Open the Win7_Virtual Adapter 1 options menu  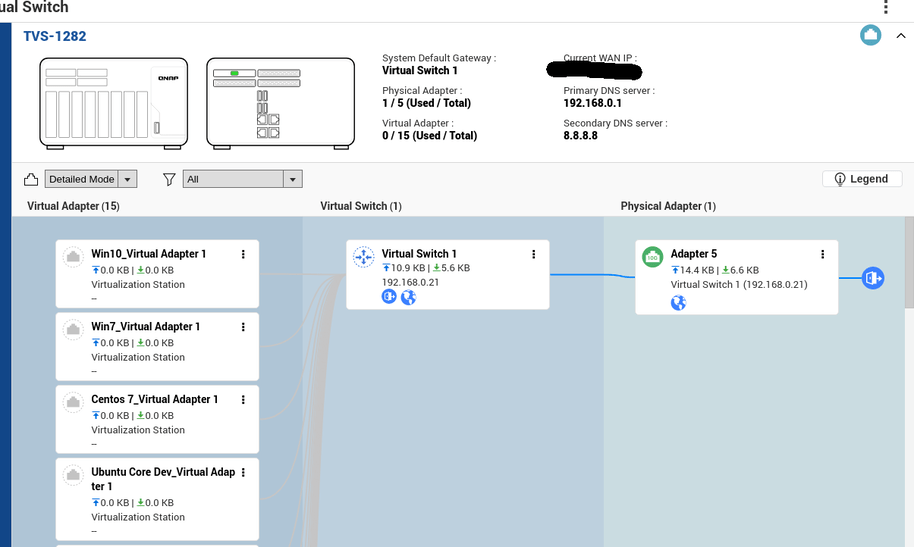click(243, 327)
